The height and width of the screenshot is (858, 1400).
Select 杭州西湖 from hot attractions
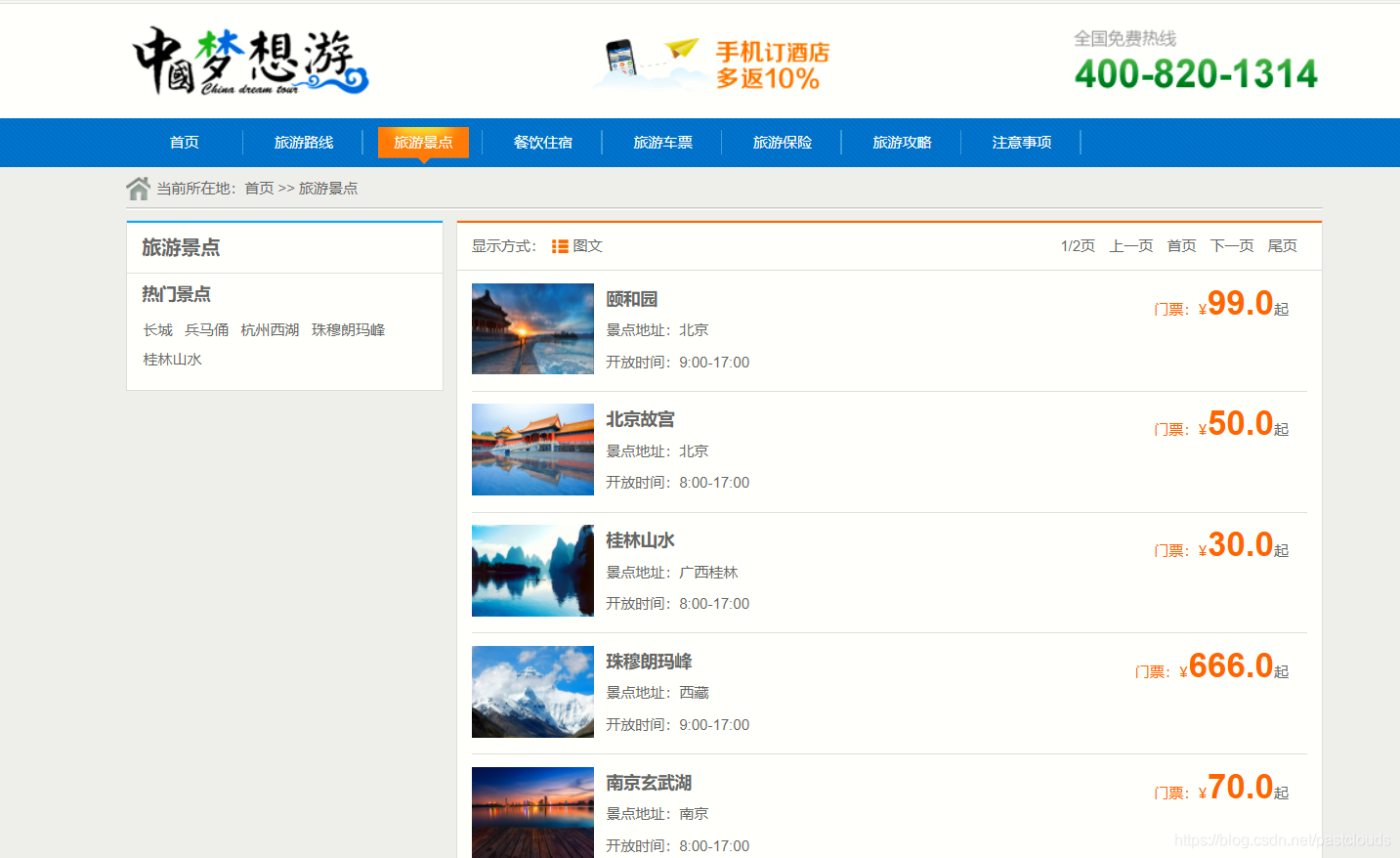pyautogui.click(x=270, y=329)
